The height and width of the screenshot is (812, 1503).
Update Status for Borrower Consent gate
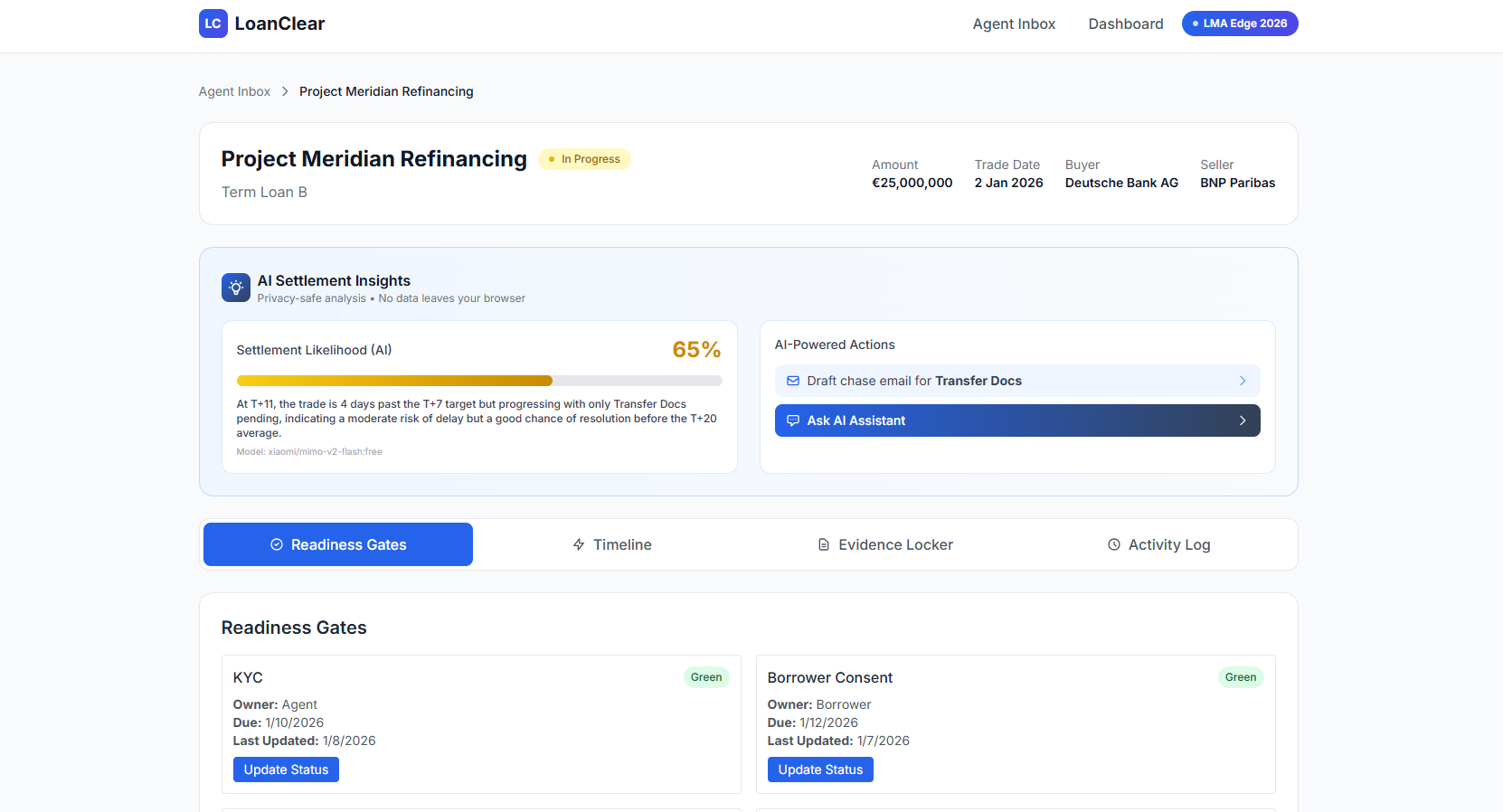820,770
